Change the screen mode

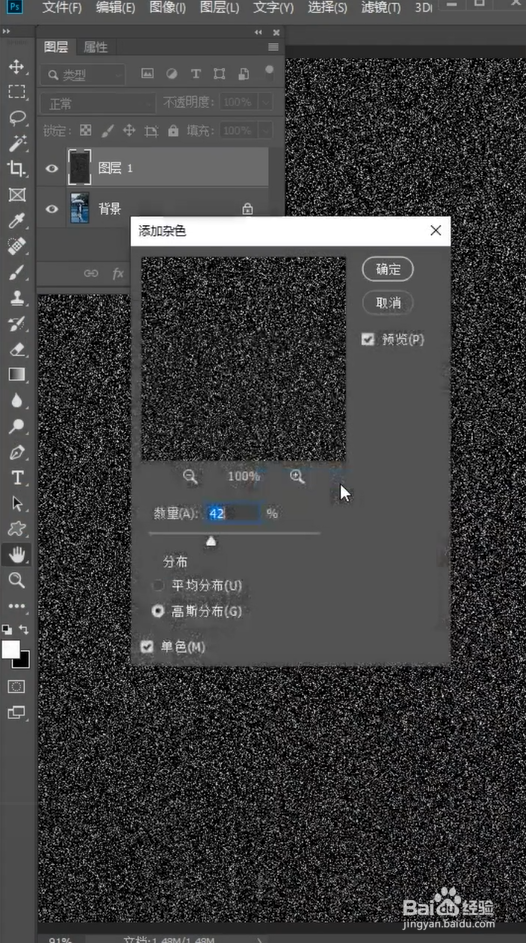pos(16,713)
